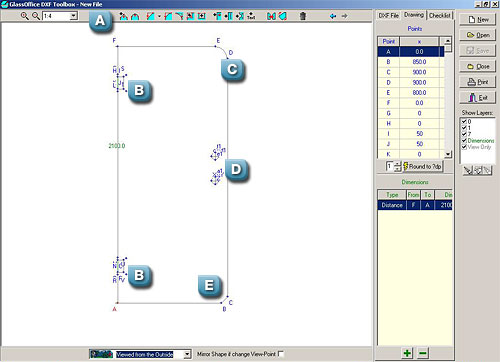Click the grey forward arrow icon
Viewport: 500px width, 362px height.
click(344, 16)
